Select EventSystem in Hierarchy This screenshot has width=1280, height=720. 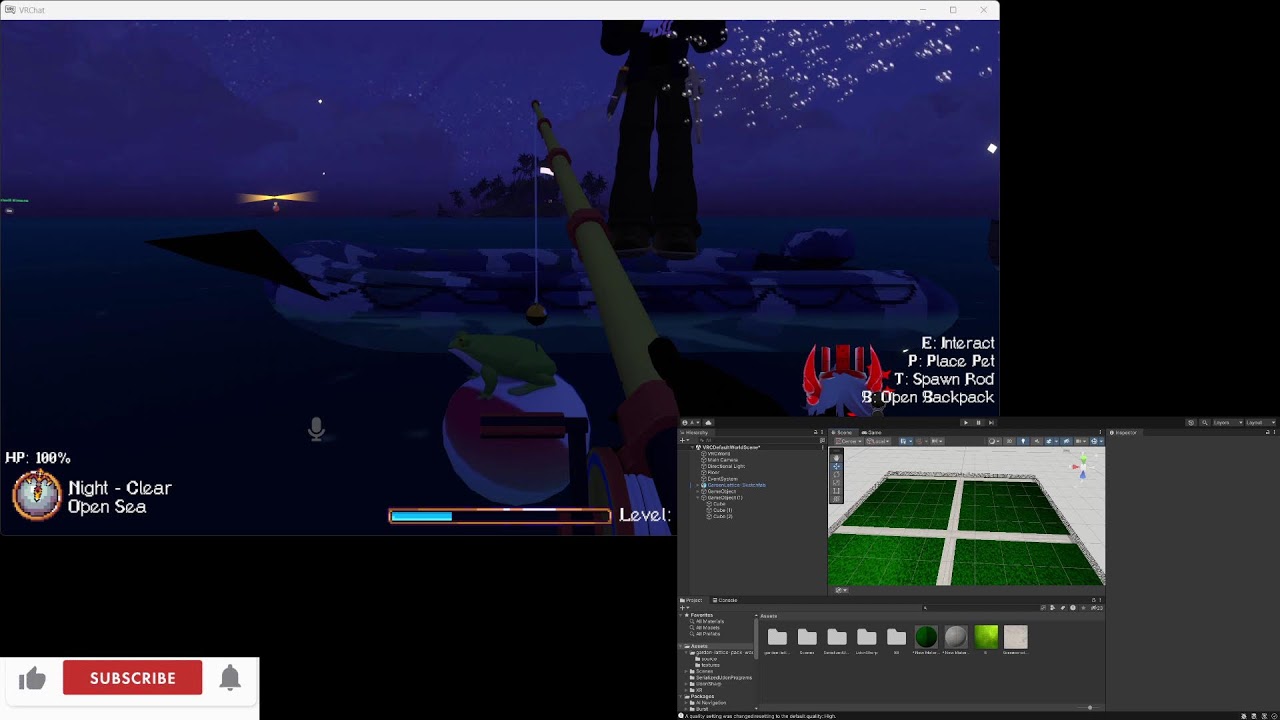pyautogui.click(x=722, y=479)
